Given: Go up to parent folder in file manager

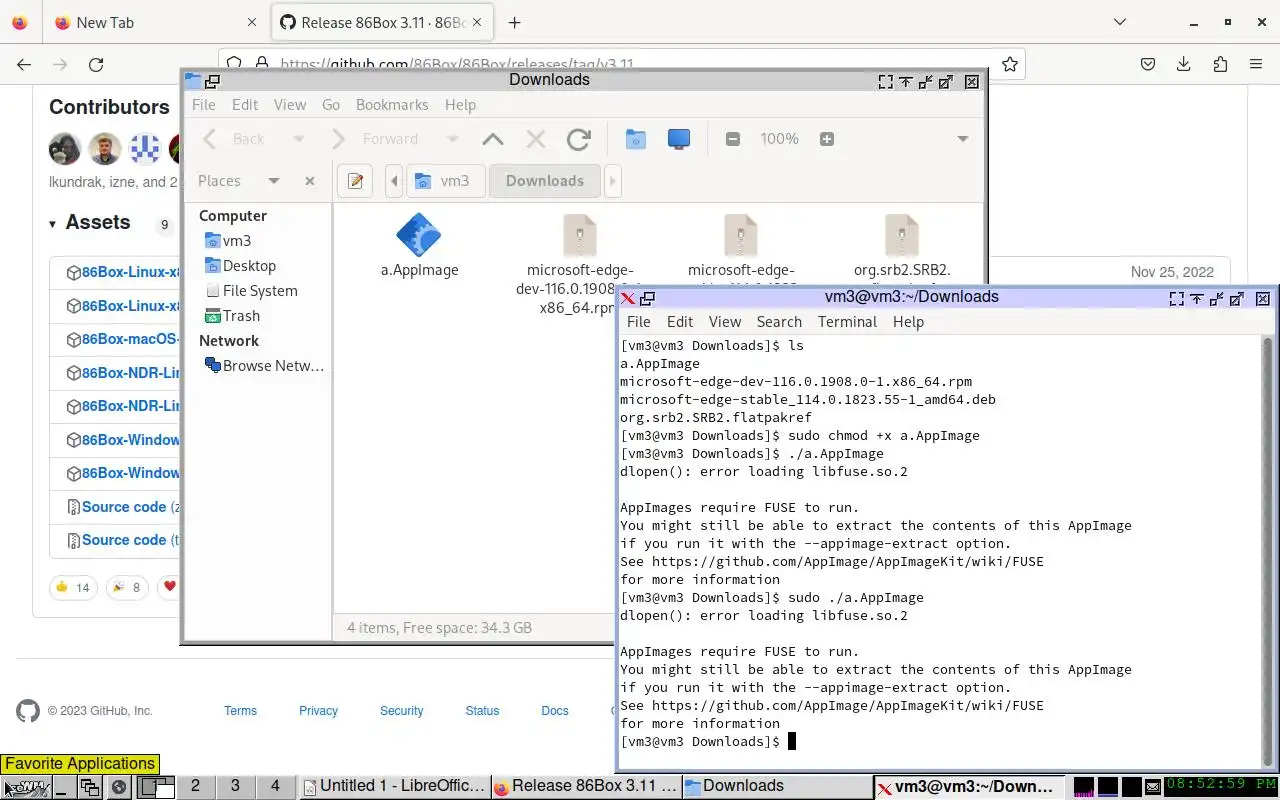Looking at the screenshot, I should pyautogui.click(x=493, y=139).
